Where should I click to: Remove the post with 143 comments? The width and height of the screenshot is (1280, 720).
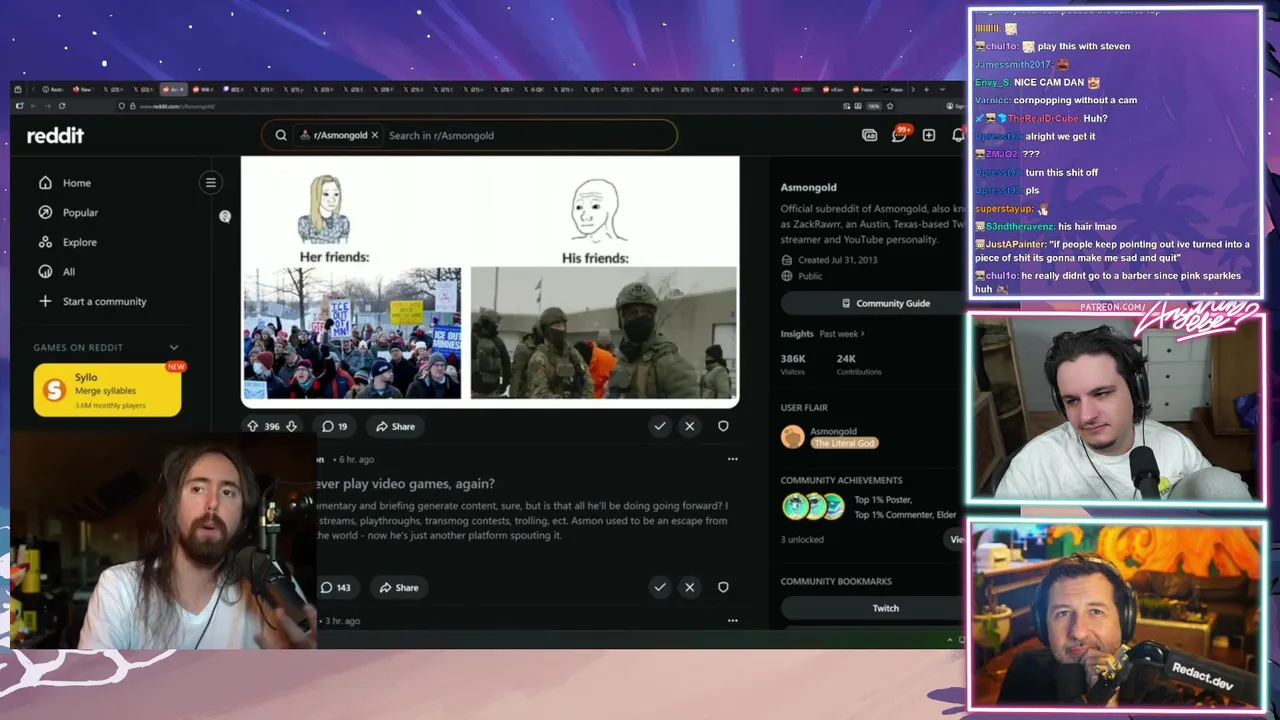pyautogui.click(x=689, y=587)
